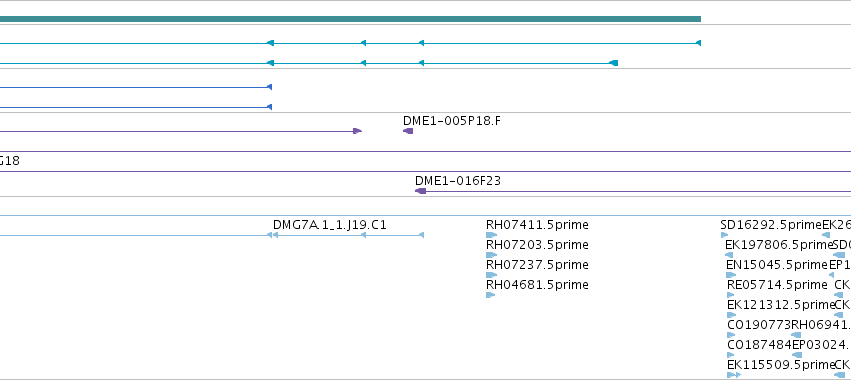Viewport: 851px width, 380px height.
Task: Select the RH04681.5prime EST label
Action: click(x=537, y=284)
